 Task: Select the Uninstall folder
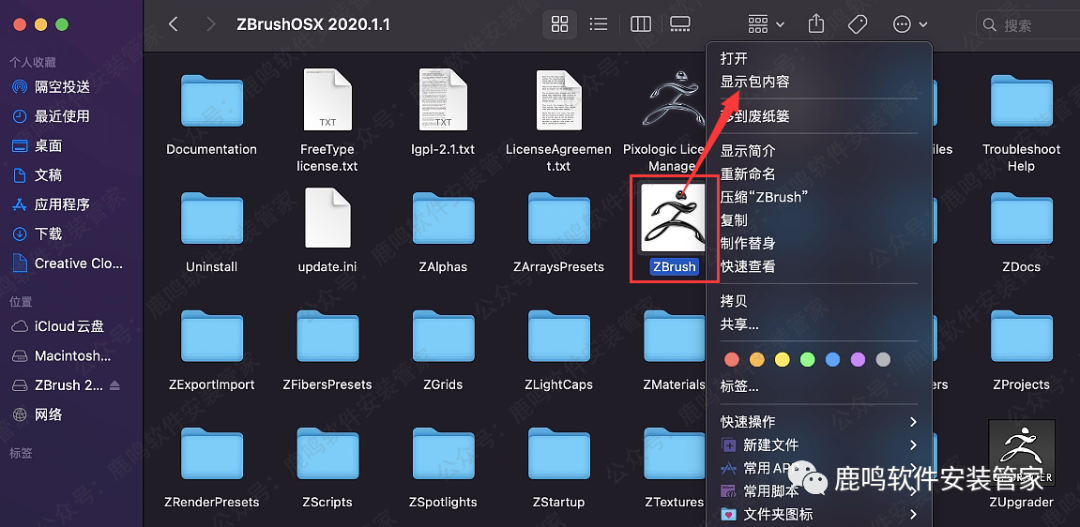pyautogui.click(x=211, y=219)
